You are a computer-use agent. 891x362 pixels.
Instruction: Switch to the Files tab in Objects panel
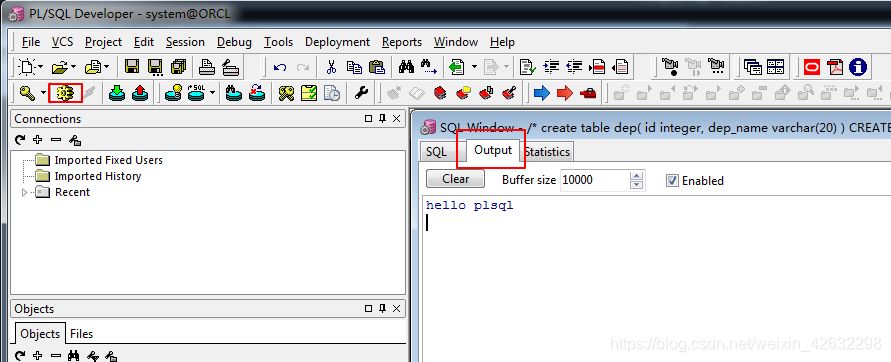click(x=81, y=334)
